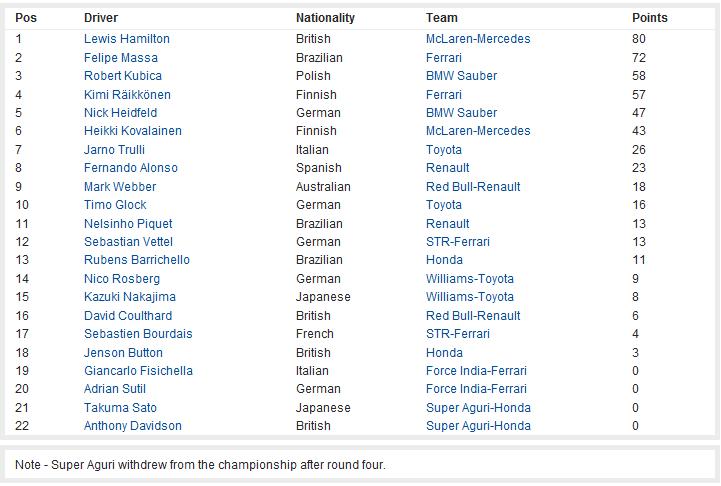Click the BMW Sauber link in Kubica's row

[x=461, y=75]
